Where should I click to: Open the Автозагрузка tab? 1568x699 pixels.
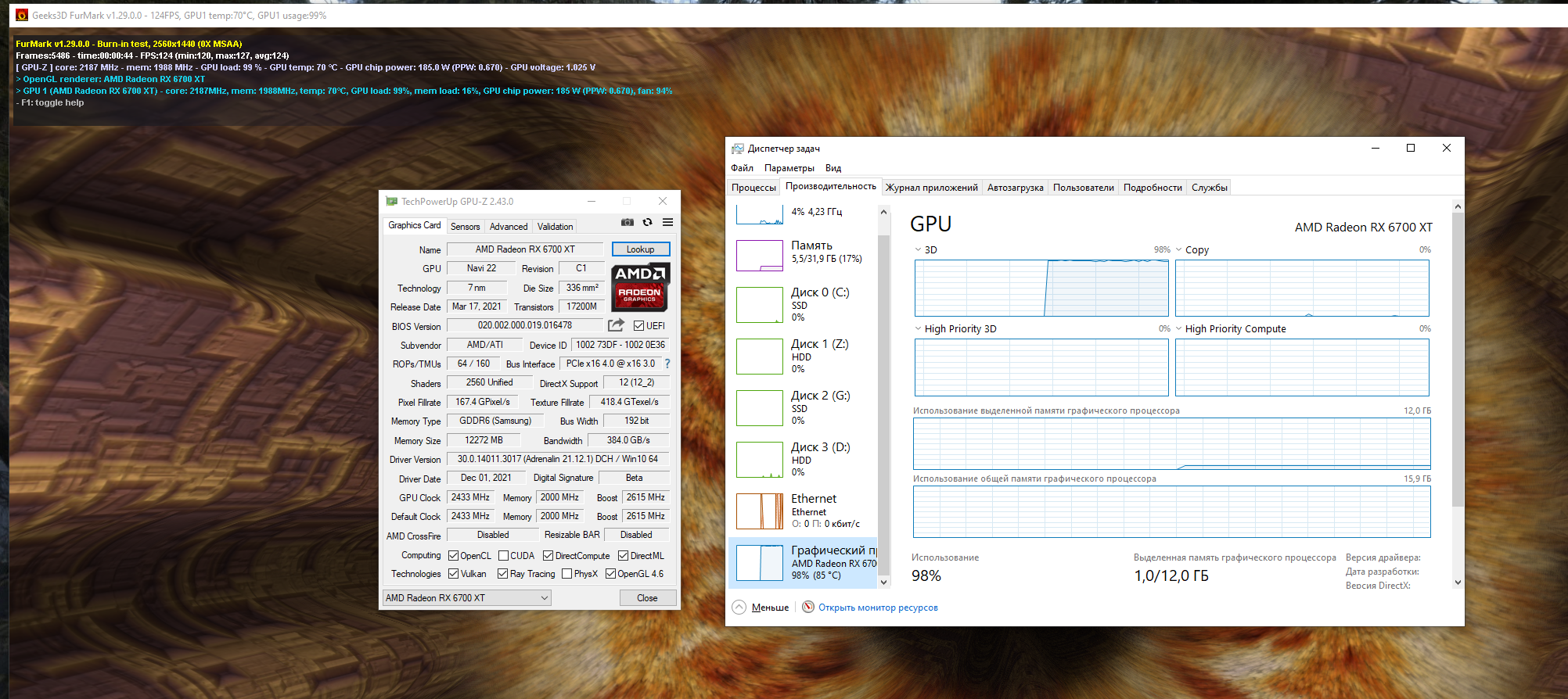(x=1016, y=188)
